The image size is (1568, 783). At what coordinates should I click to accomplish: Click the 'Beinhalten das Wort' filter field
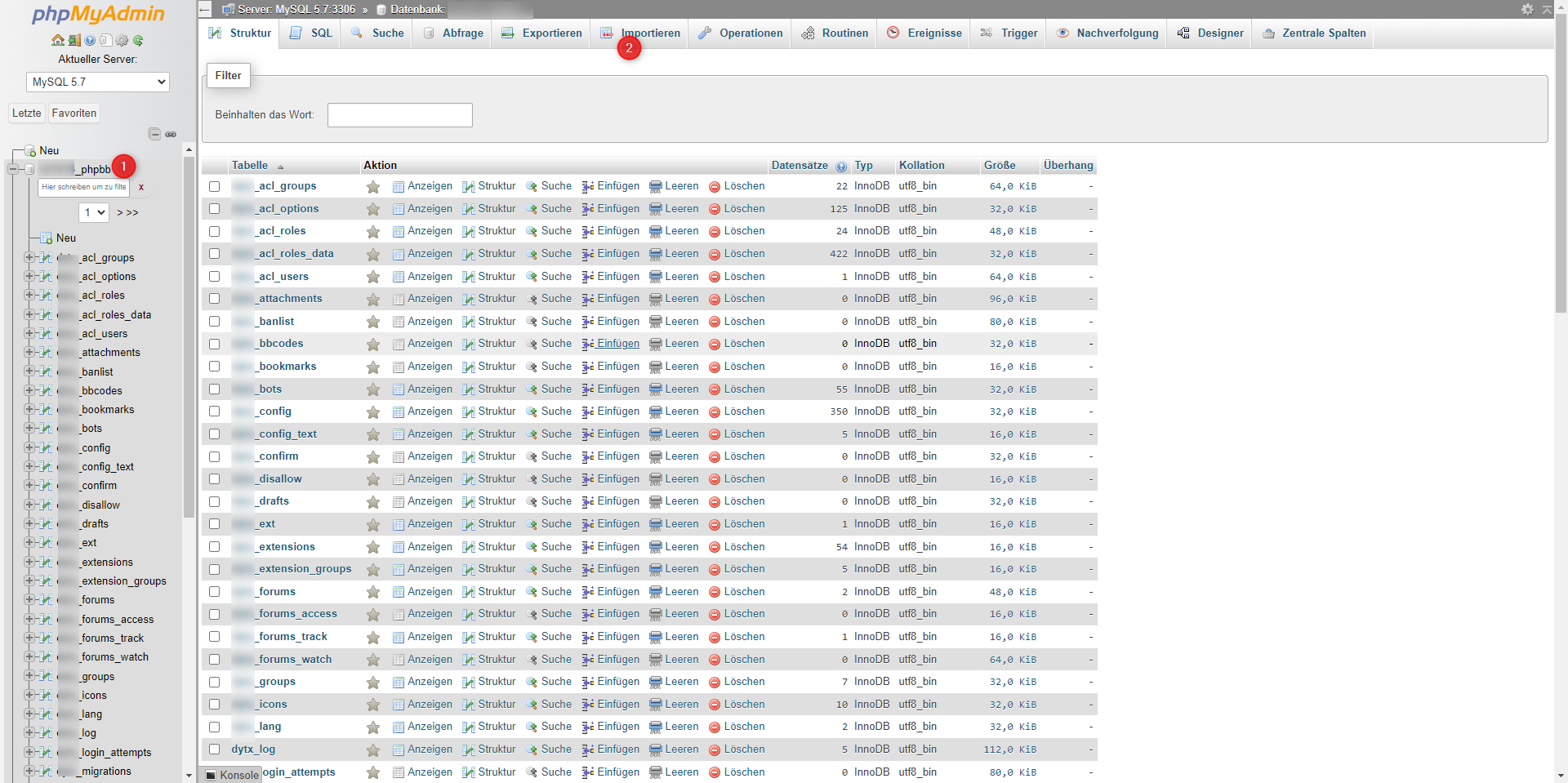tap(399, 115)
